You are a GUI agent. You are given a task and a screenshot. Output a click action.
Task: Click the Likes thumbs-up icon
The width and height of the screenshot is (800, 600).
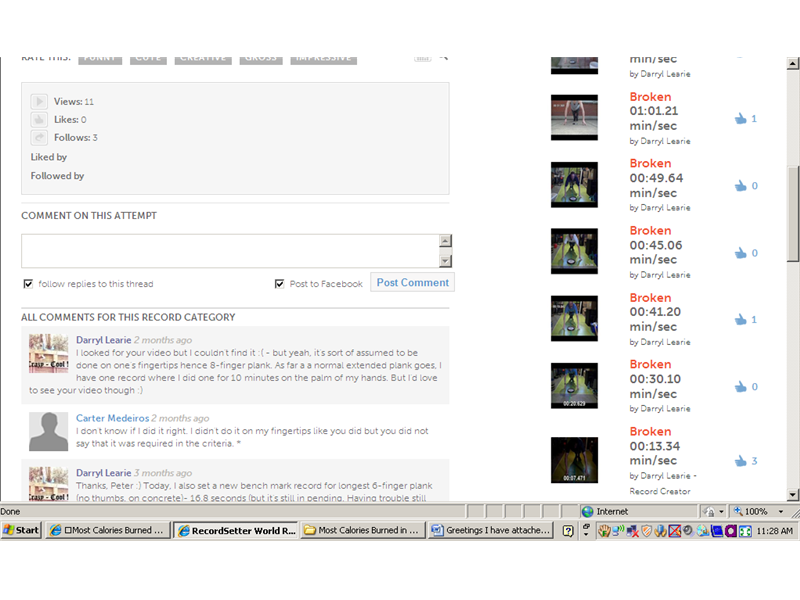39,119
